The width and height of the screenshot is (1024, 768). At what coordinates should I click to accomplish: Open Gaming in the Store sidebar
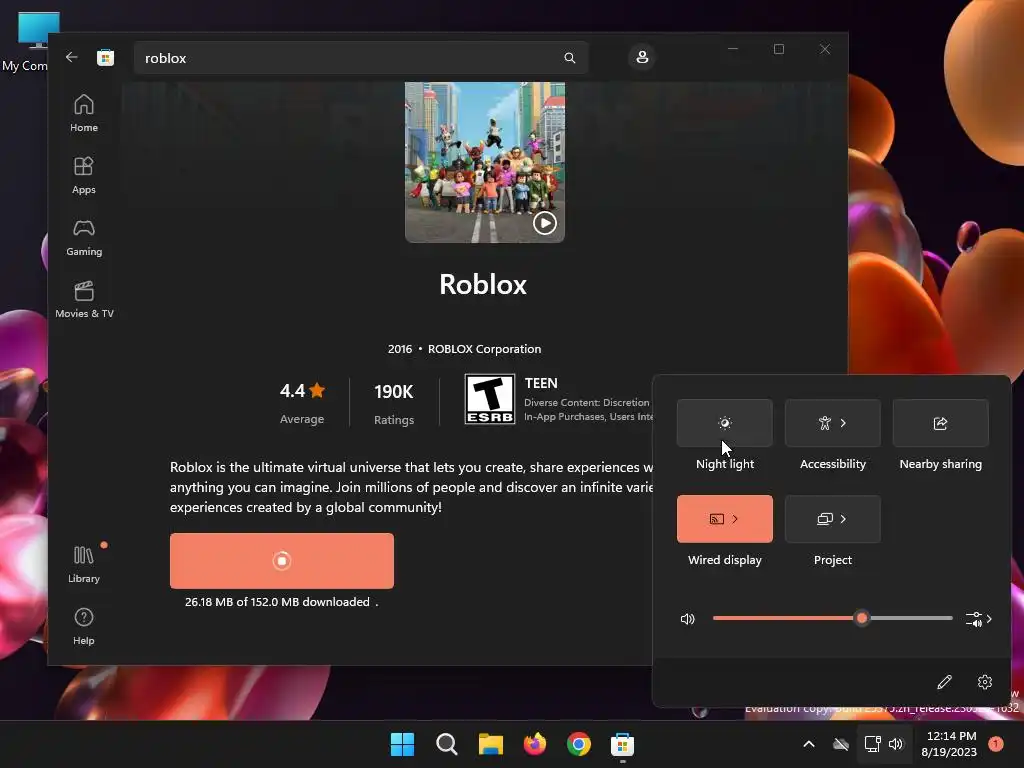pos(84,238)
